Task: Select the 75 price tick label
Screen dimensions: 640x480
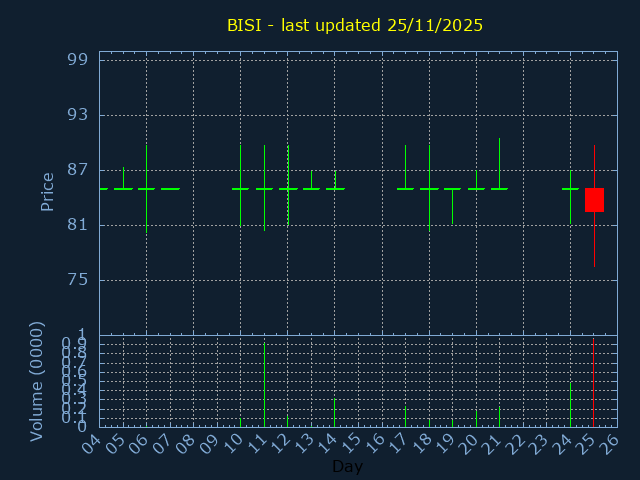Action: click(x=78, y=280)
